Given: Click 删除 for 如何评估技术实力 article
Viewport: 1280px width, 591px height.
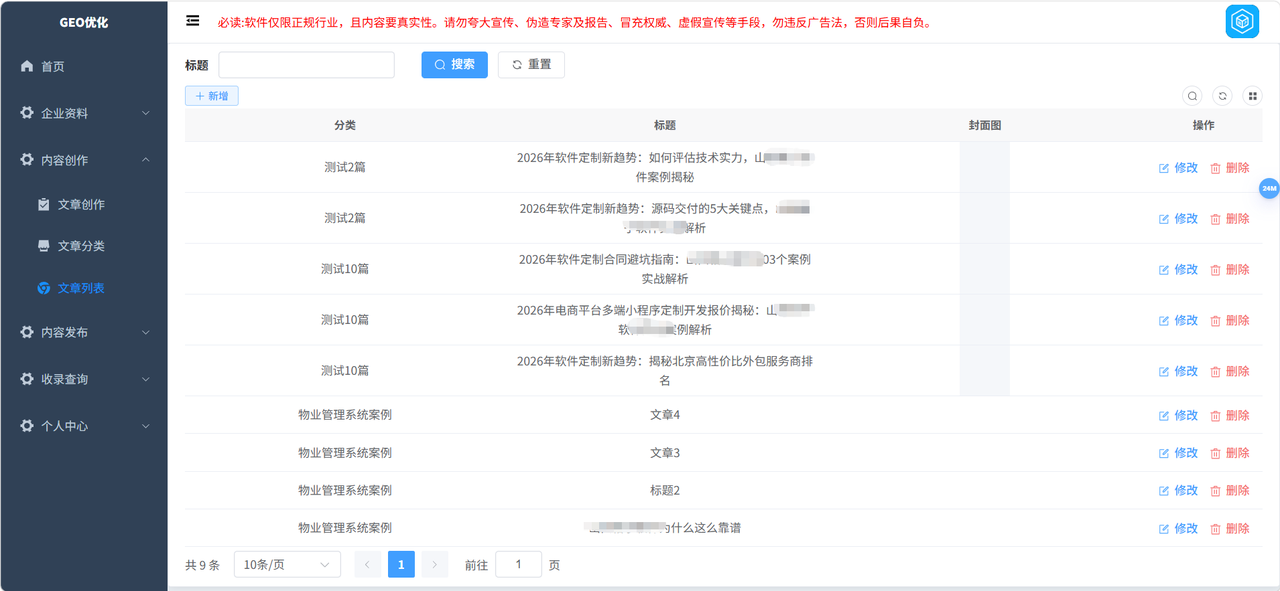Looking at the screenshot, I should [x=1230, y=168].
